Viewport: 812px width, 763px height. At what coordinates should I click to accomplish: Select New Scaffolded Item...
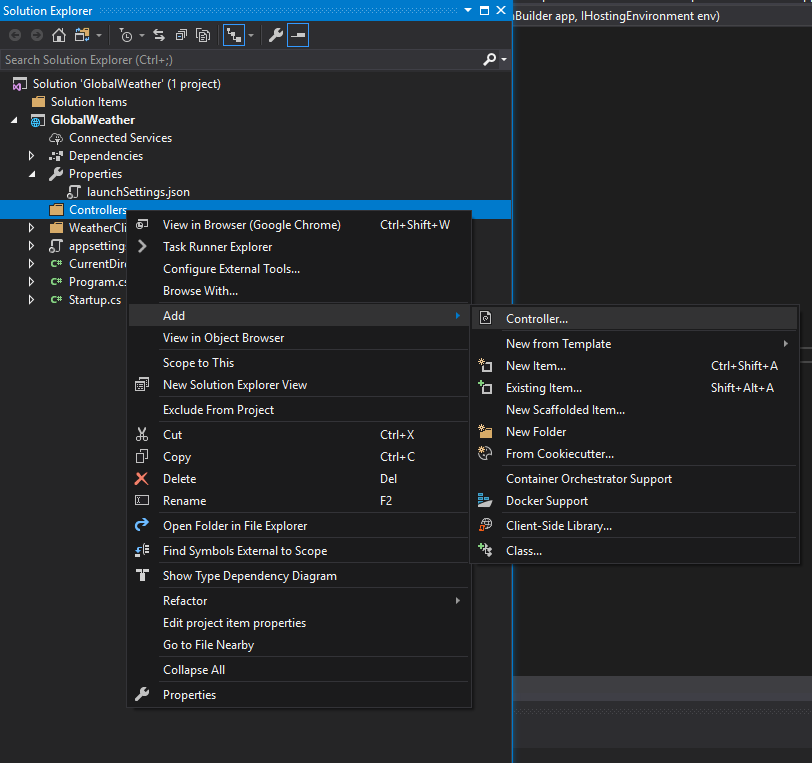(634, 410)
